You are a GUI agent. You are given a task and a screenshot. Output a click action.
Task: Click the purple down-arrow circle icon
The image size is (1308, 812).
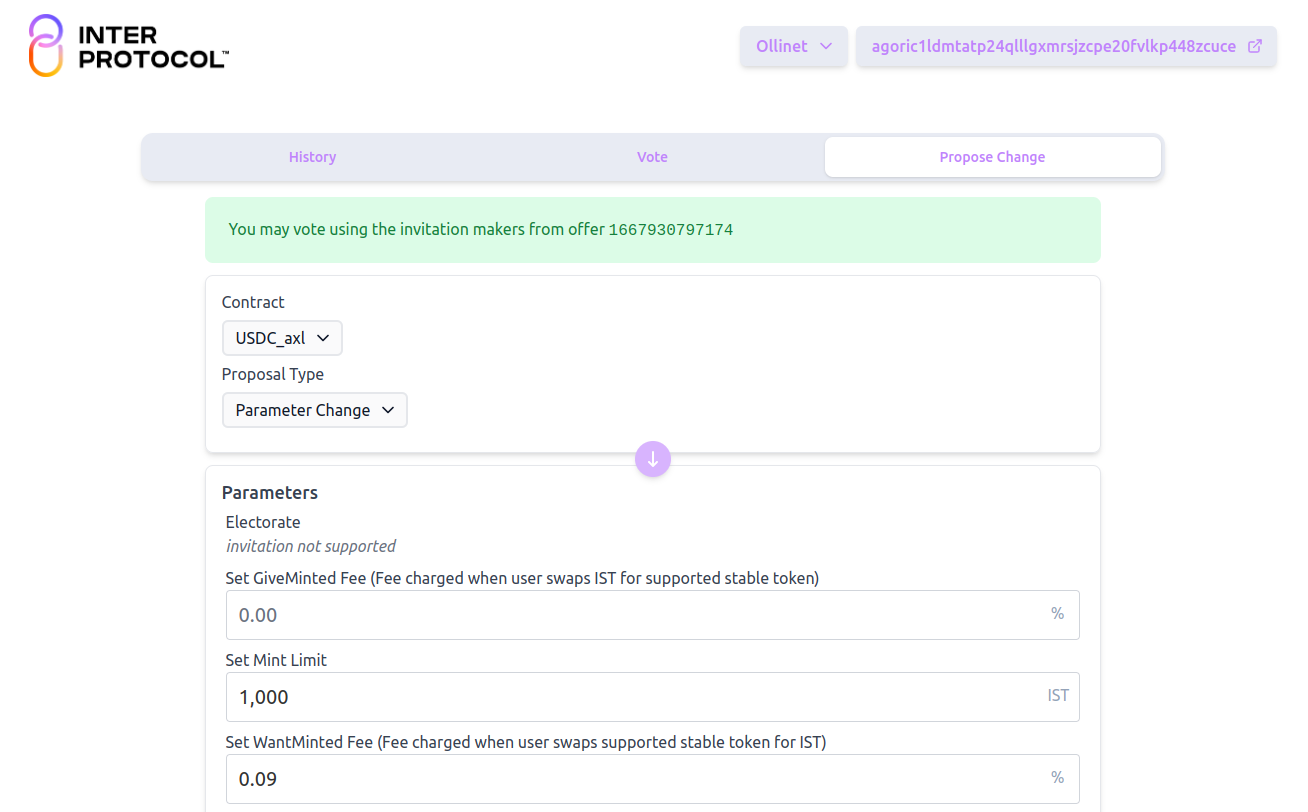tap(653, 459)
